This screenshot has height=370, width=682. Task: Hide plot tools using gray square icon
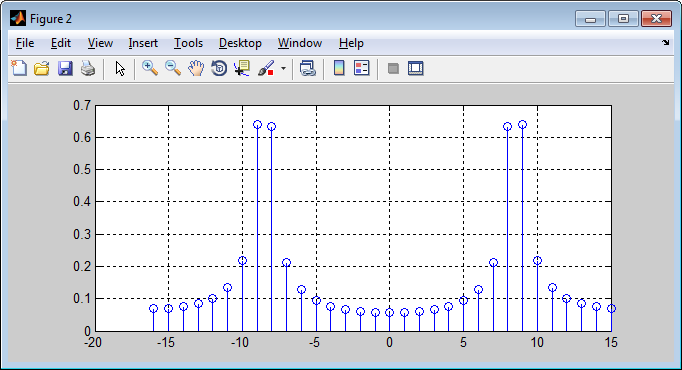(x=393, y=68)
